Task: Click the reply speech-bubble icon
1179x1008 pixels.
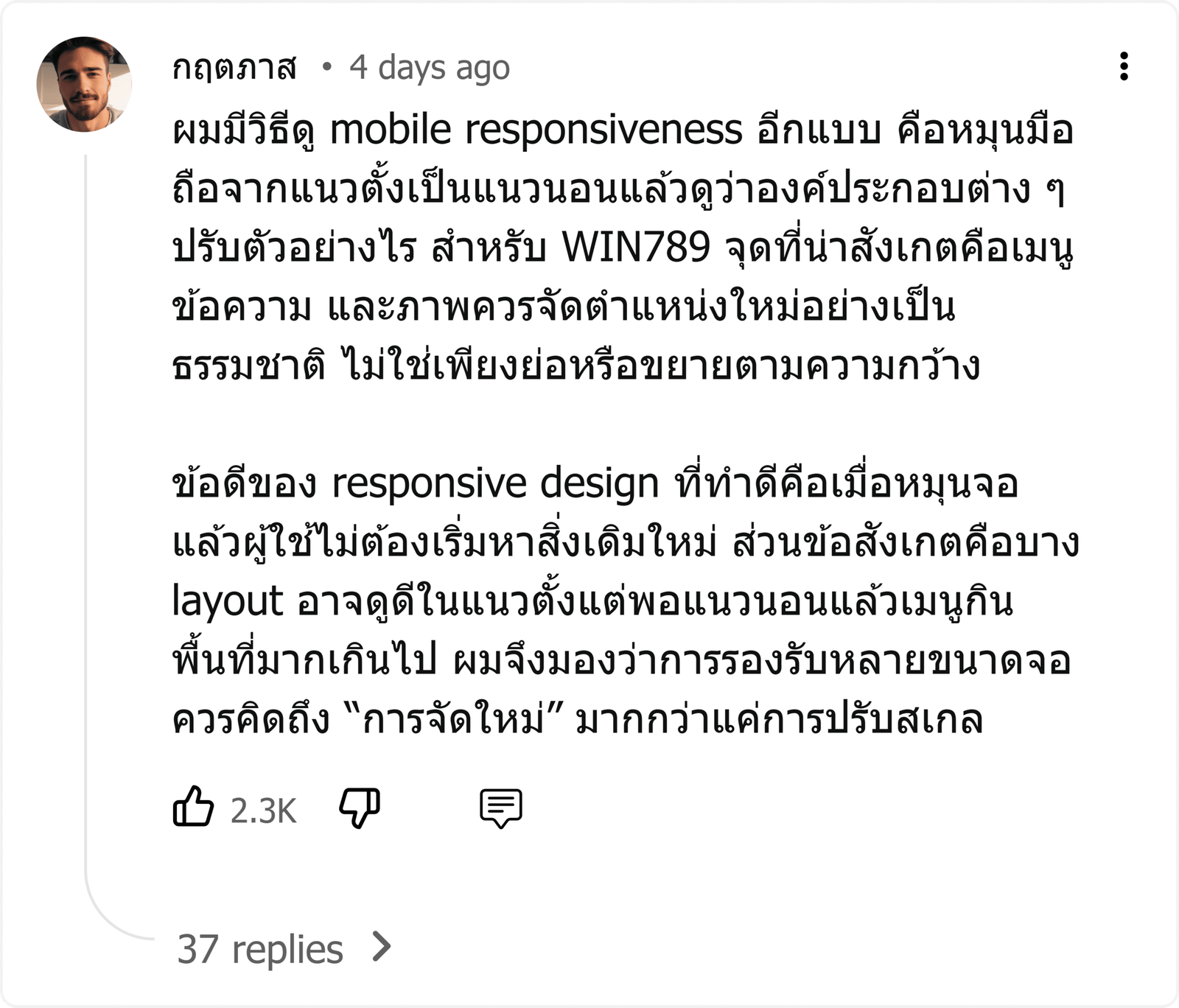Action: coord(501,808)
